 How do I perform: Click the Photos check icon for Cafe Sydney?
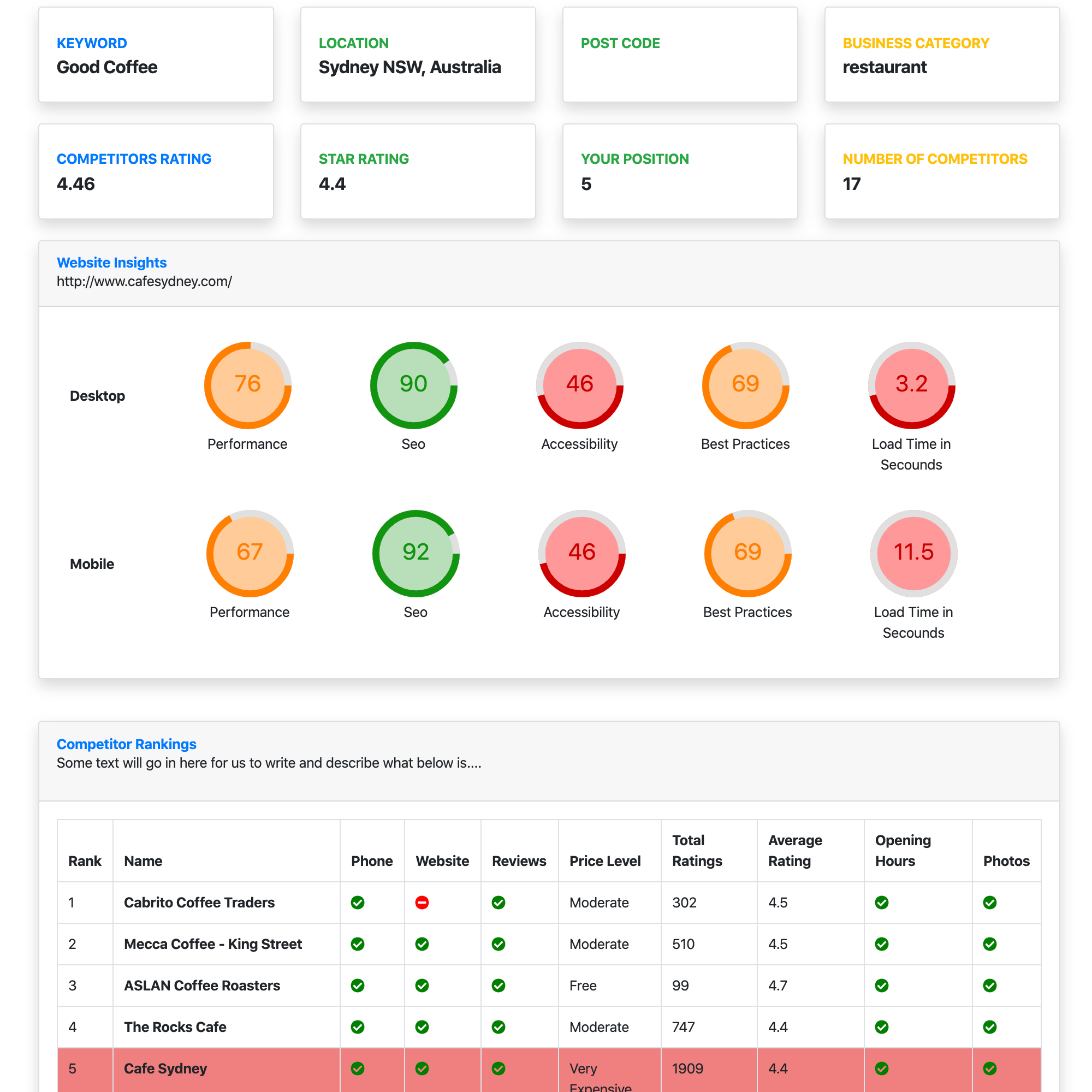[990, 1069]
